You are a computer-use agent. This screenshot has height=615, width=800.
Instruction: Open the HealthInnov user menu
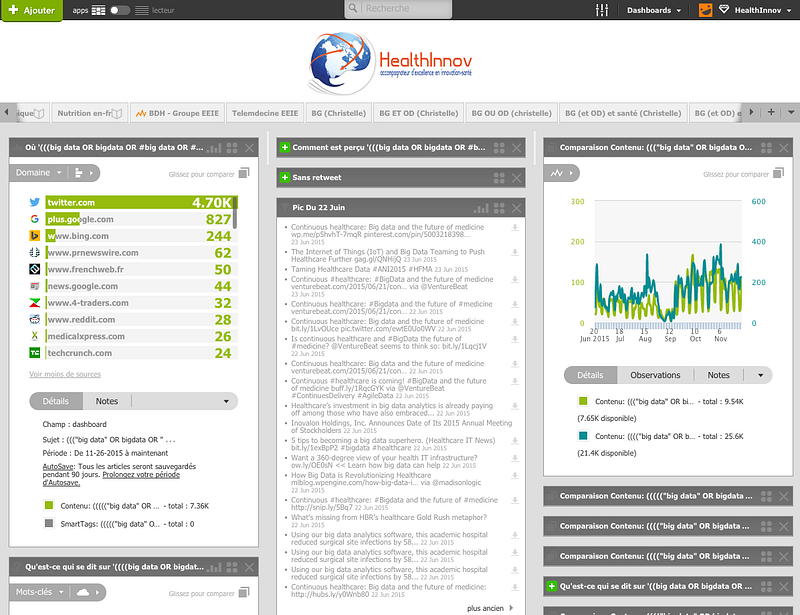tap(763, 10)
